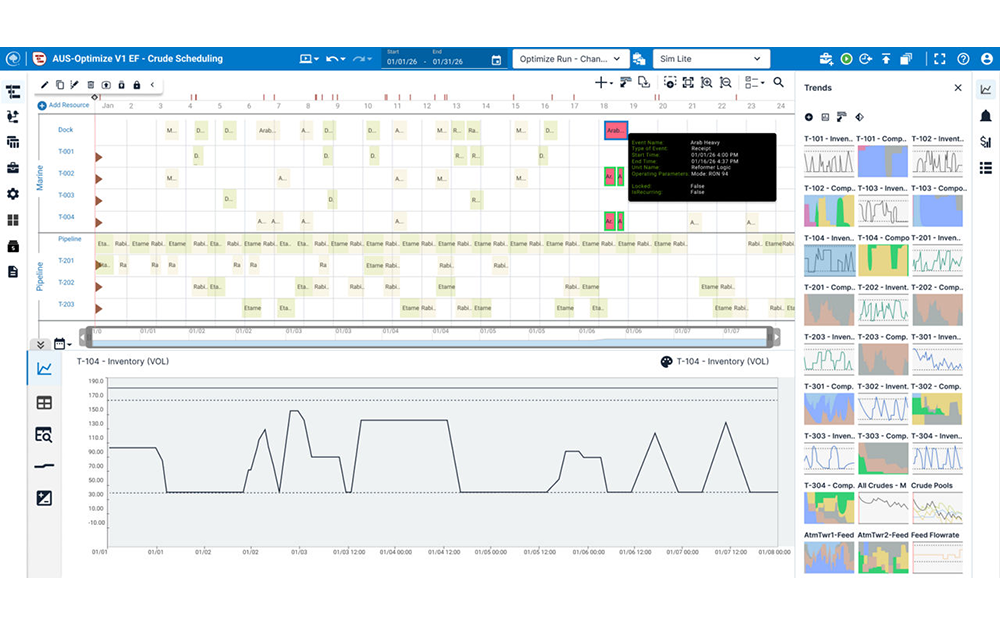Click the copy event icon
The height and width of the screenshot is (626, 1000).
coord(59,85)
